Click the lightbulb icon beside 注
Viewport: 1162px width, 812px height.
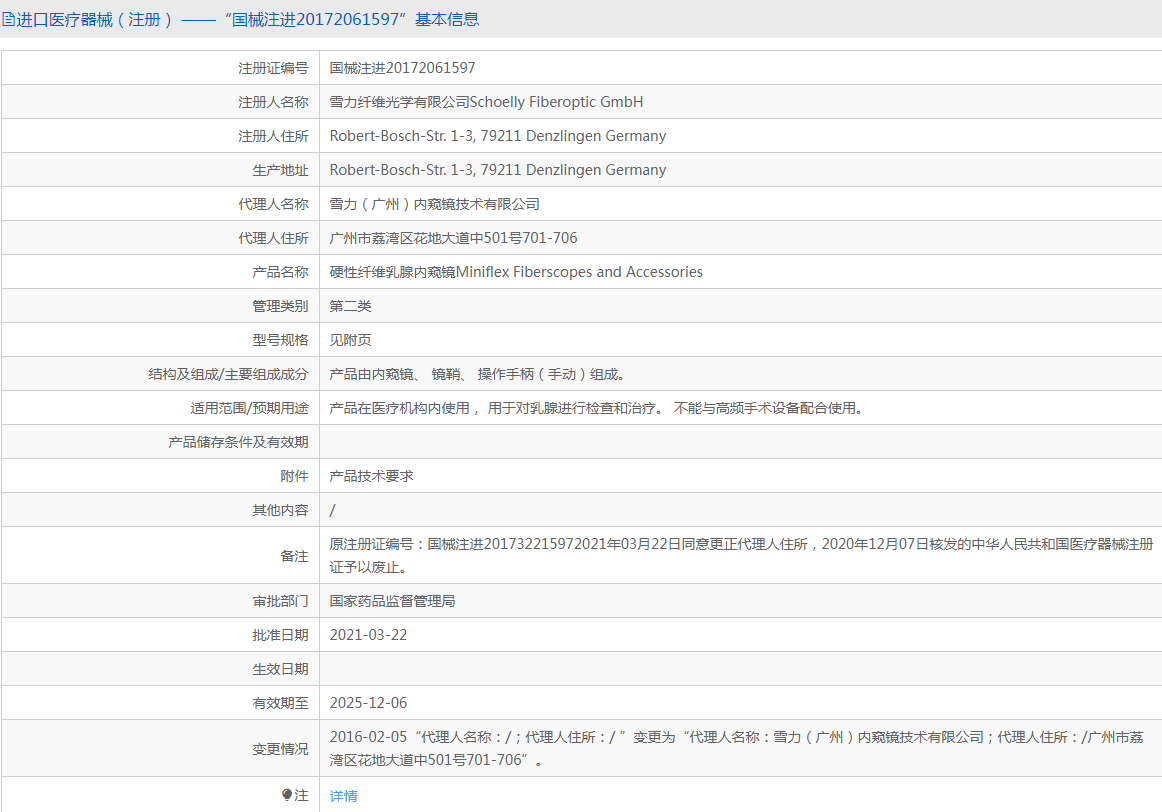pos(287,795)
